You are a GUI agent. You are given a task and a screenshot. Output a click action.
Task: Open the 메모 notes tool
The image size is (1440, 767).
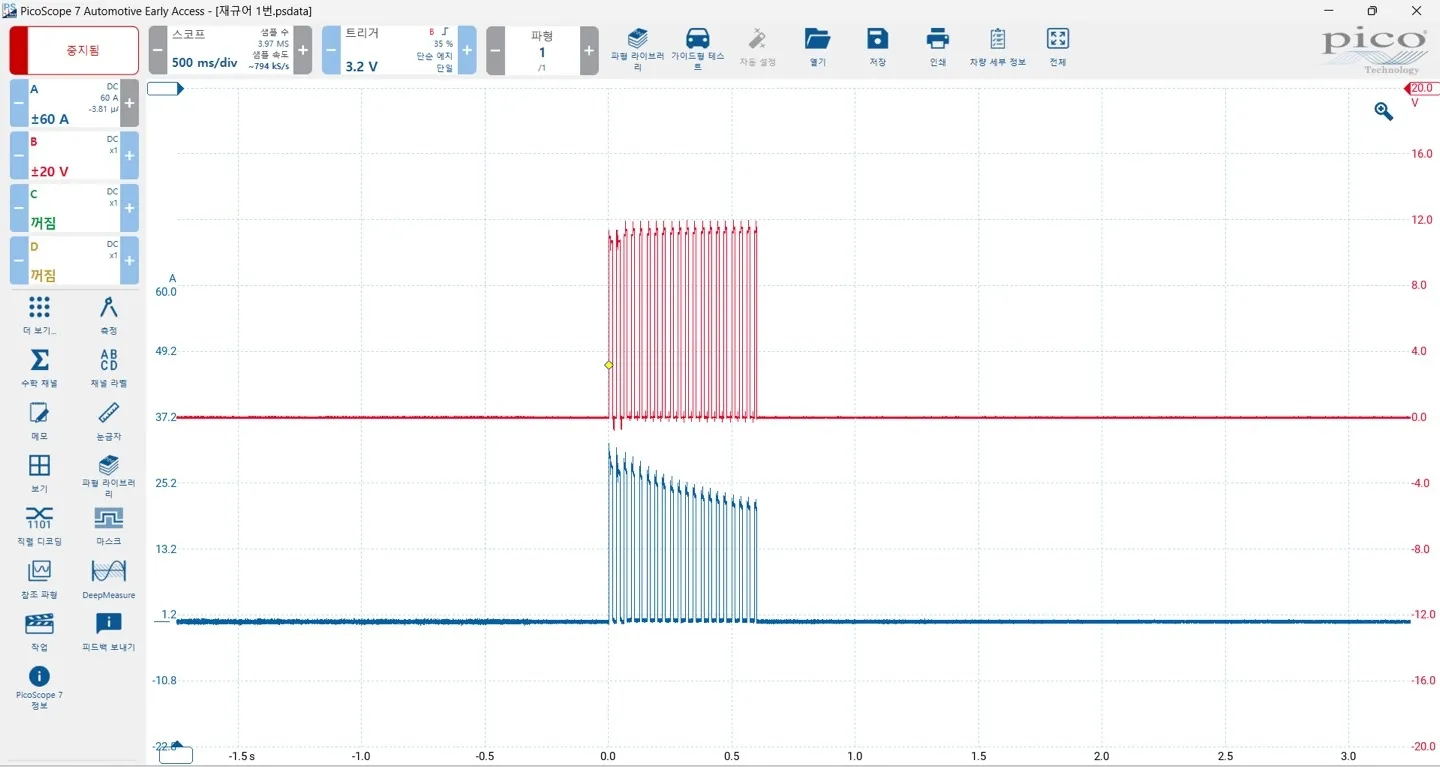point(39,421)
